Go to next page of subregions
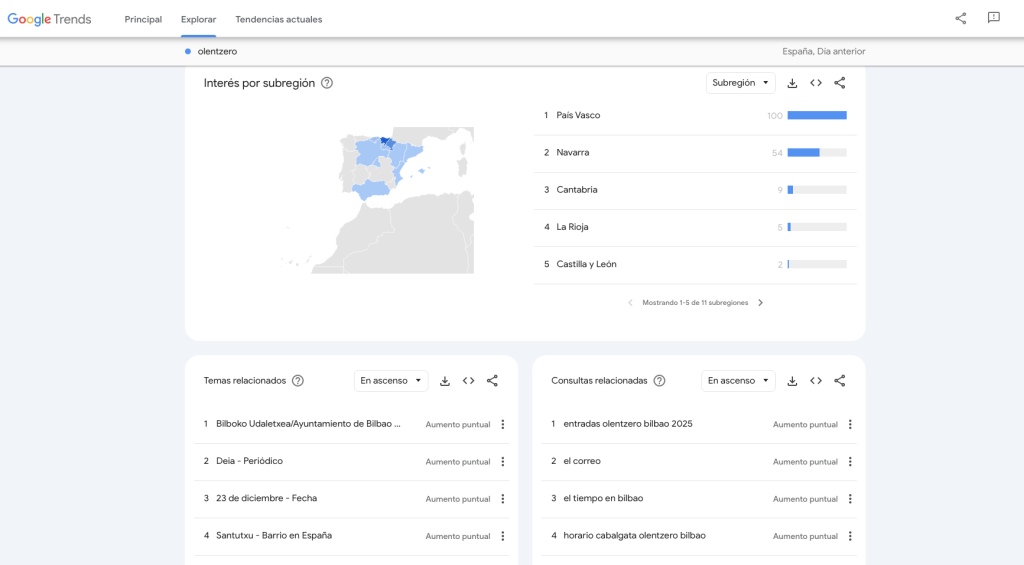 [x=760, y=302]
